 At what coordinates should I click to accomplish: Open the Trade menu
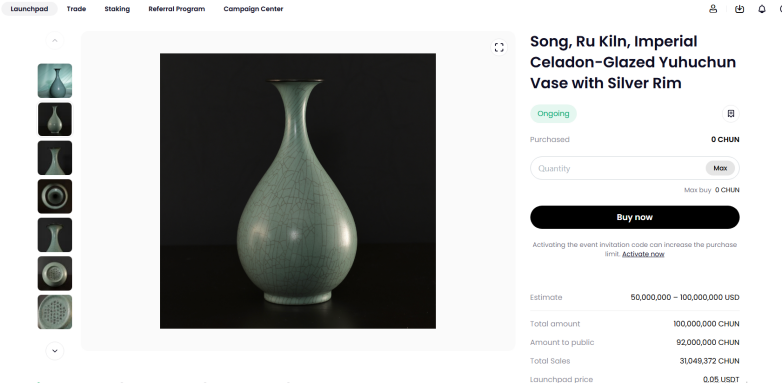click(76, 9)
